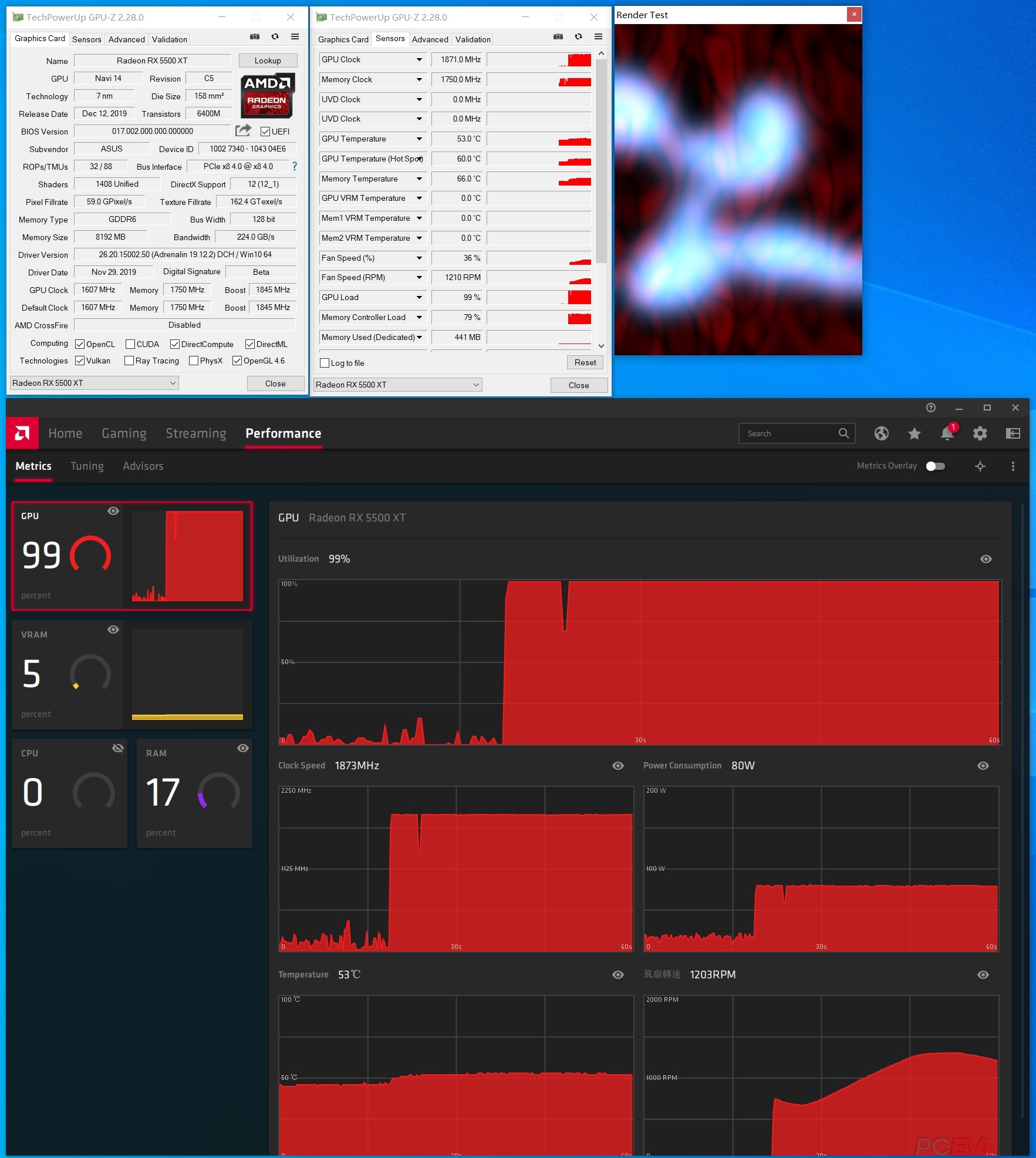Click the metrics overlay position crosshair icon

tap(980, 466)
